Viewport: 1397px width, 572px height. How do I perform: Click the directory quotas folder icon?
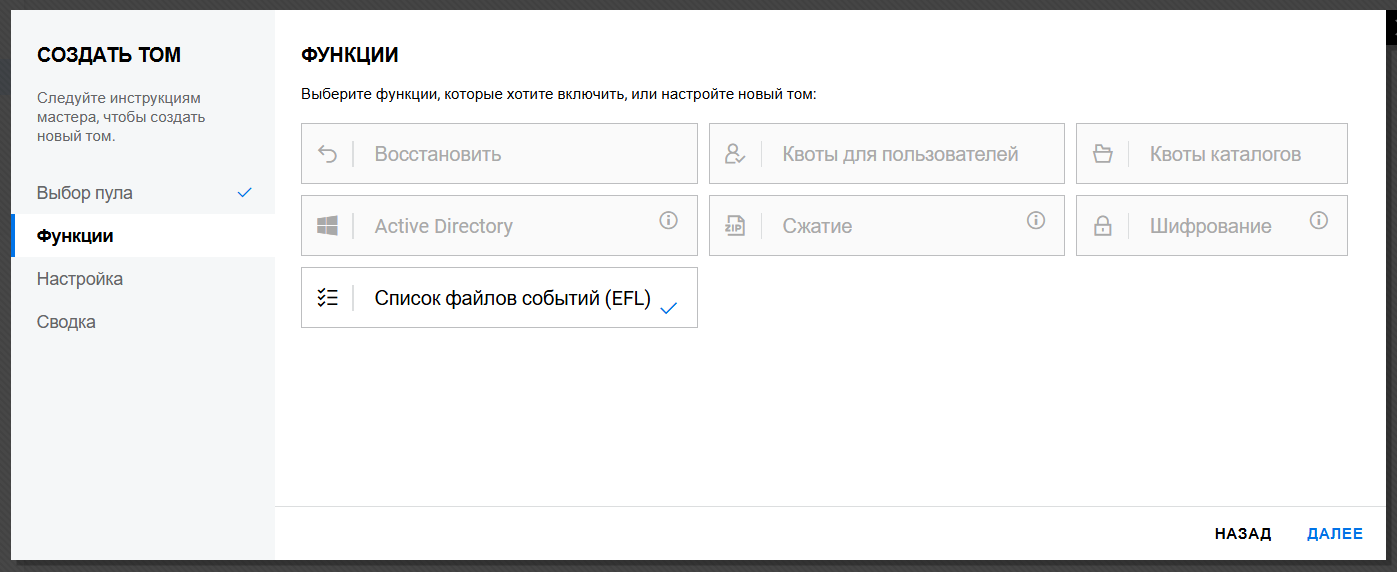[1102, 154]
